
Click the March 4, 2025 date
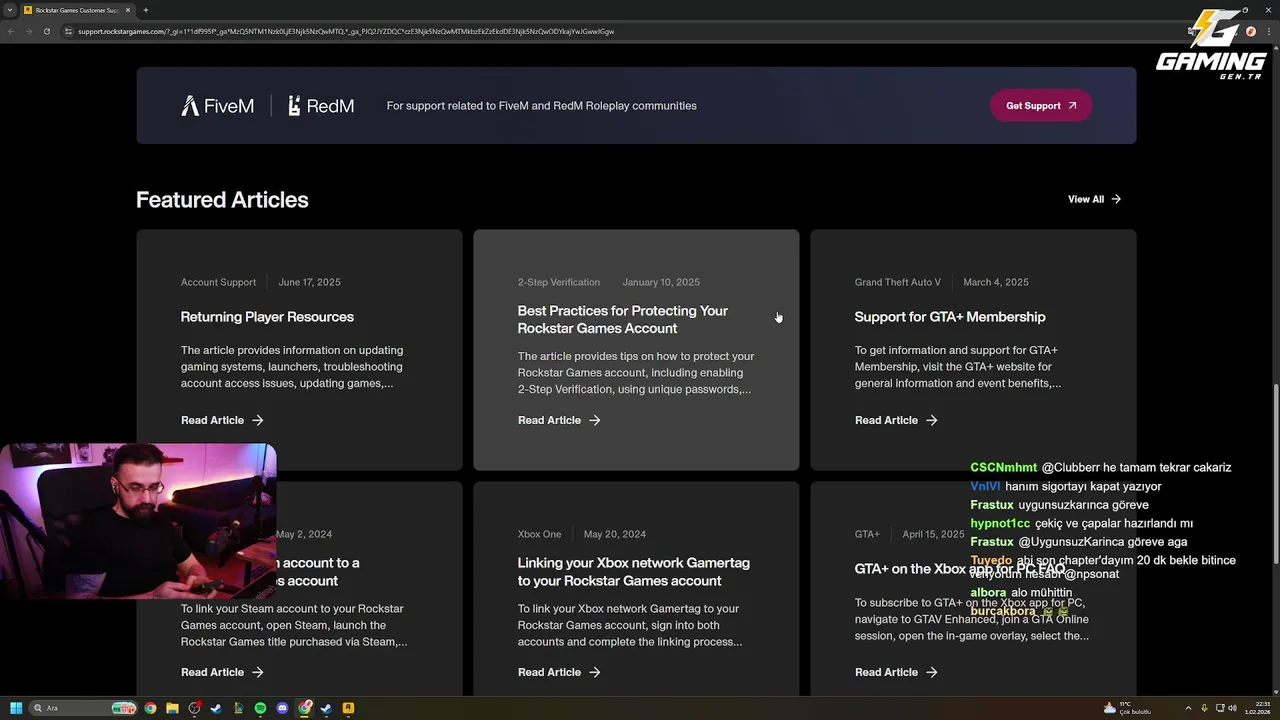click(996, 282)
